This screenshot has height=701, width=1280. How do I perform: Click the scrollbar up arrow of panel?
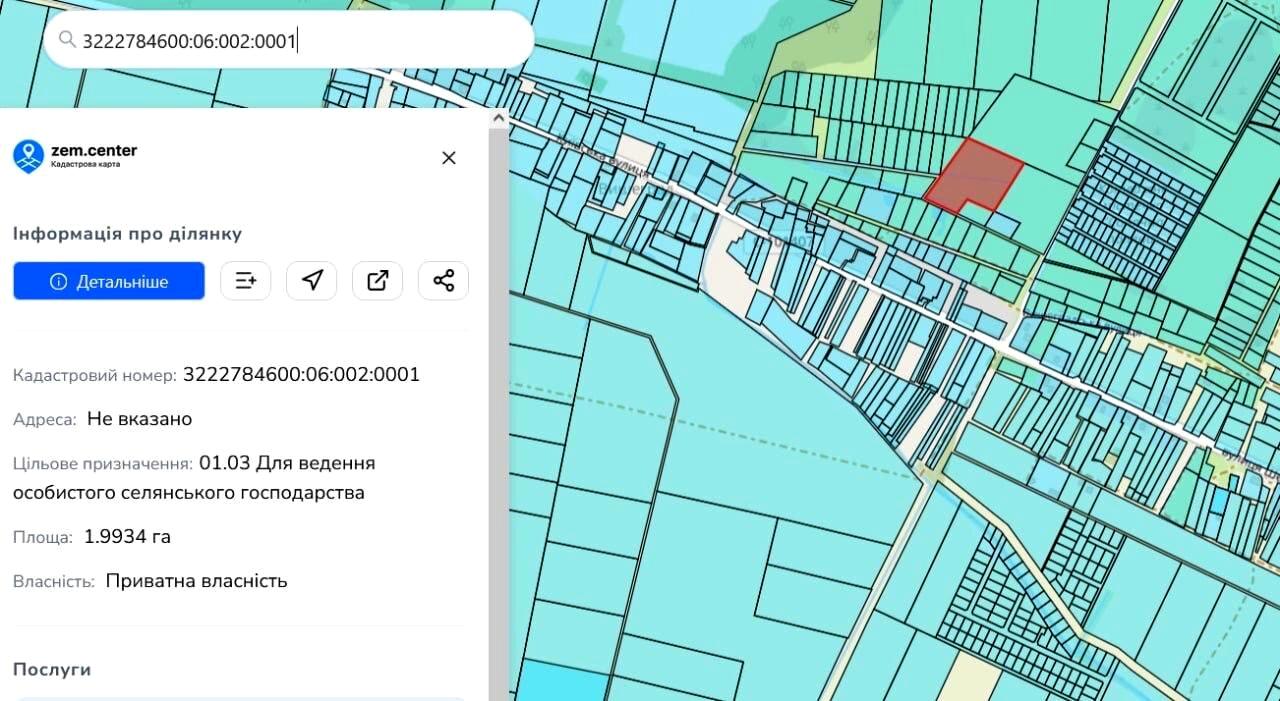(498, 118)
